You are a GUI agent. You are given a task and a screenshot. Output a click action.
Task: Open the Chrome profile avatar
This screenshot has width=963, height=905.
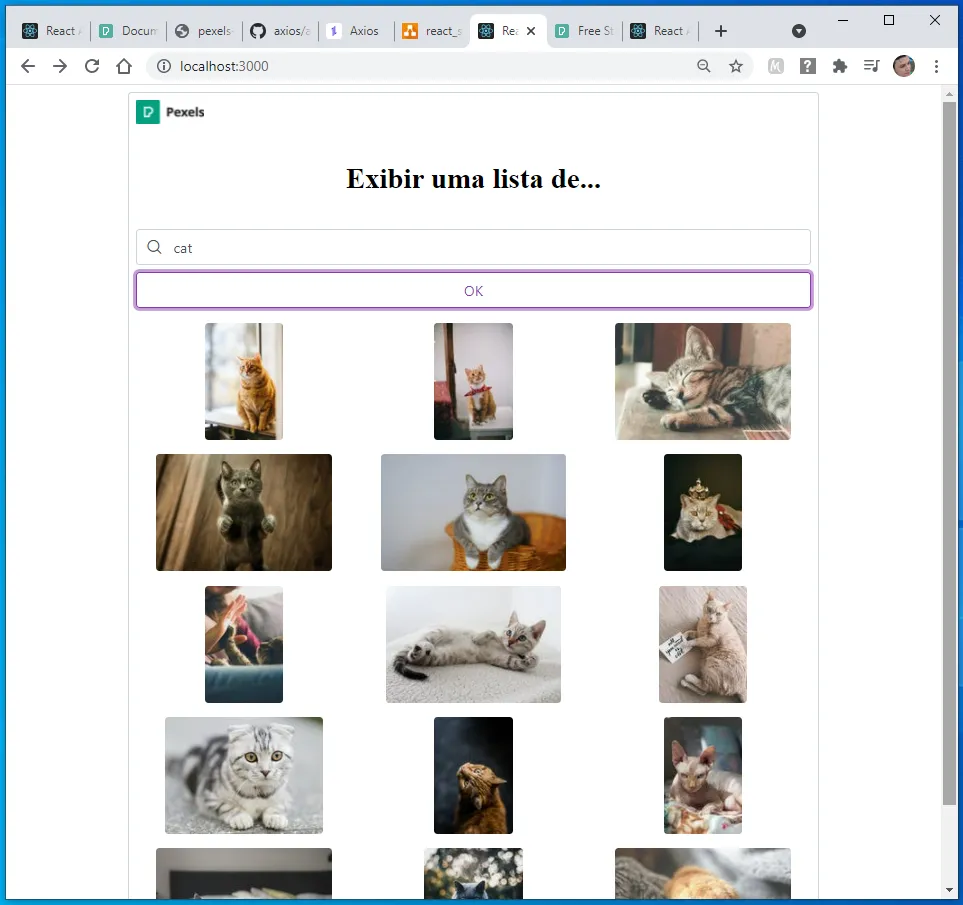(x=903, y=66)
